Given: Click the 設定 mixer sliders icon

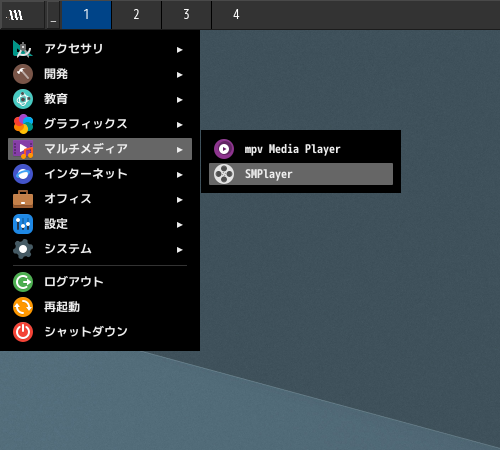Looking at the screenshot, I should click(23, 224).
